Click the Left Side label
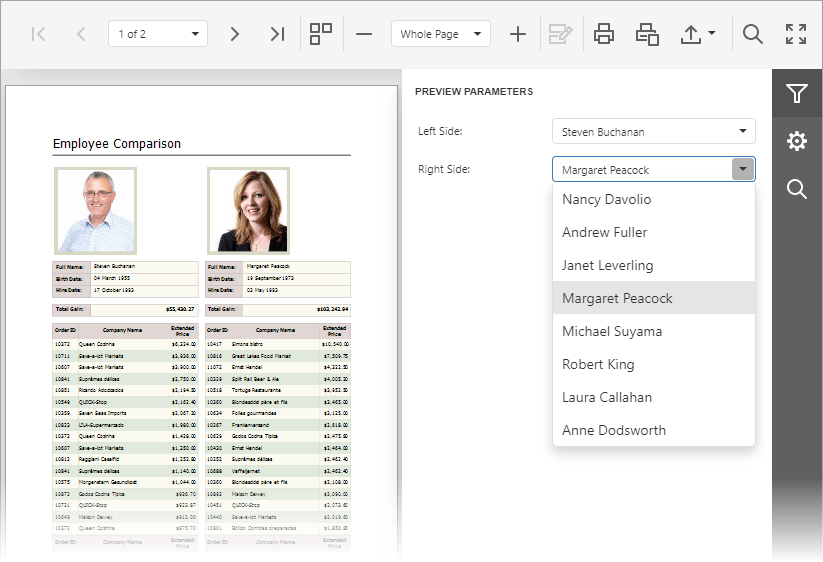The height and width of the screenshot is (562, 823). pyautogui.click(x=440, y=131)
